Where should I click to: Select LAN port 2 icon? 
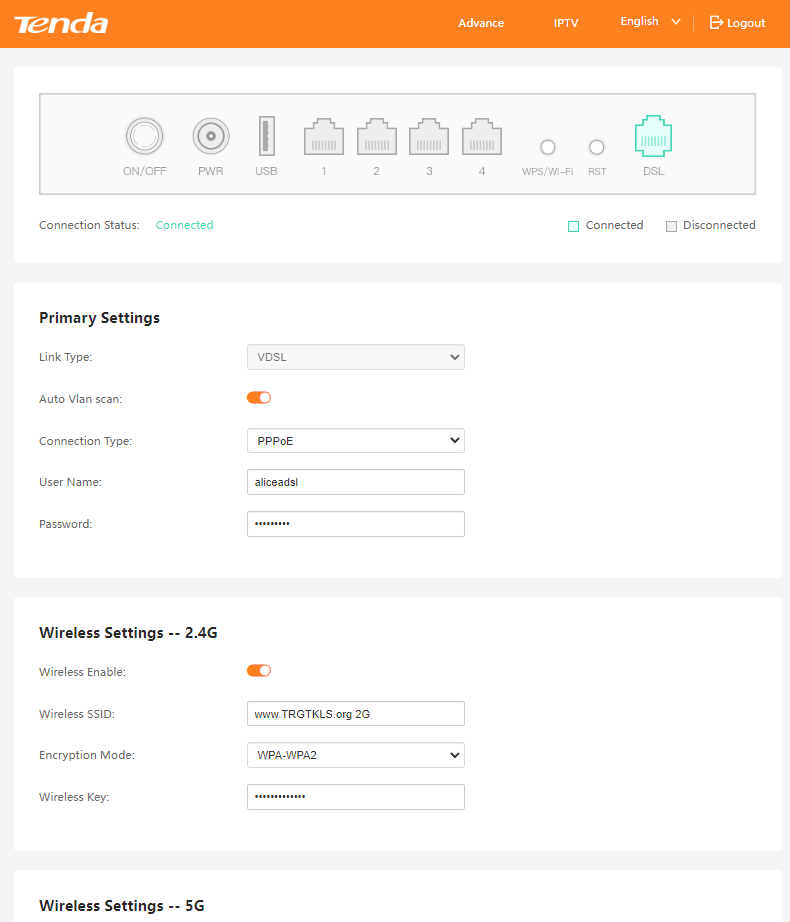tap(377, 137)
